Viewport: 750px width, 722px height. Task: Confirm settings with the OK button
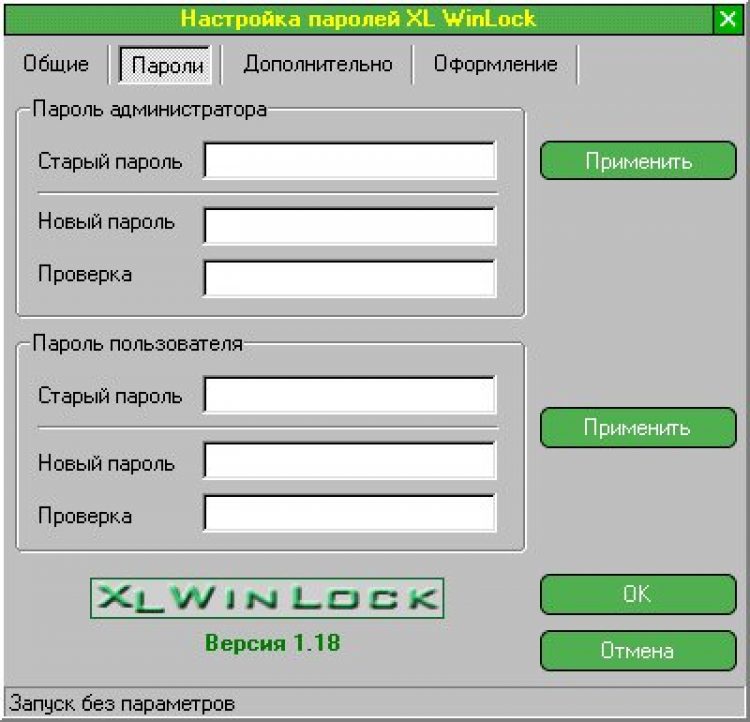point(638,594)
